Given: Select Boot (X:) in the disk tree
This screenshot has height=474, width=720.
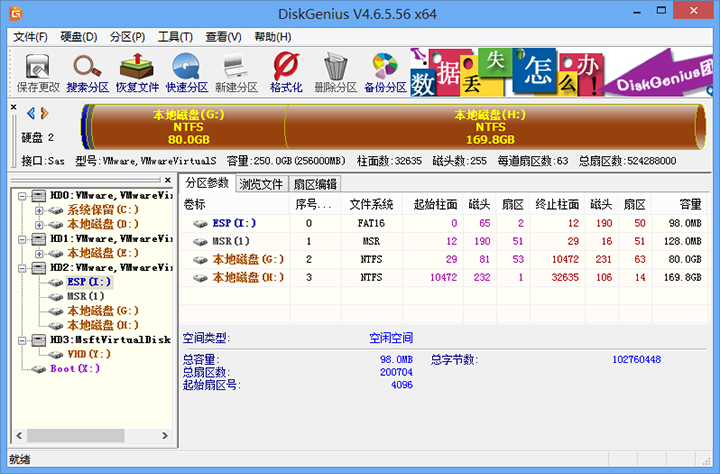Looking at the screenshot, I should point(75,369).
